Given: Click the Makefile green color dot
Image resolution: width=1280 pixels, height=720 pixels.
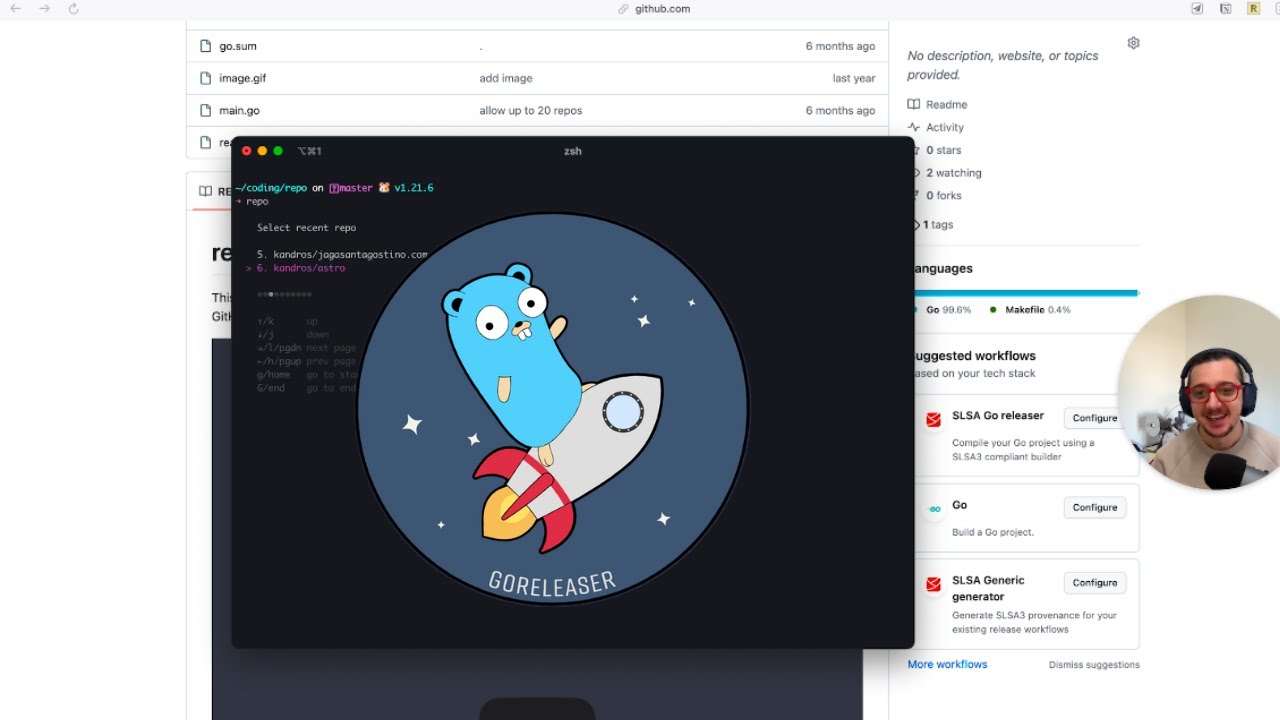Looking at the screenshot, I should 993,310.
